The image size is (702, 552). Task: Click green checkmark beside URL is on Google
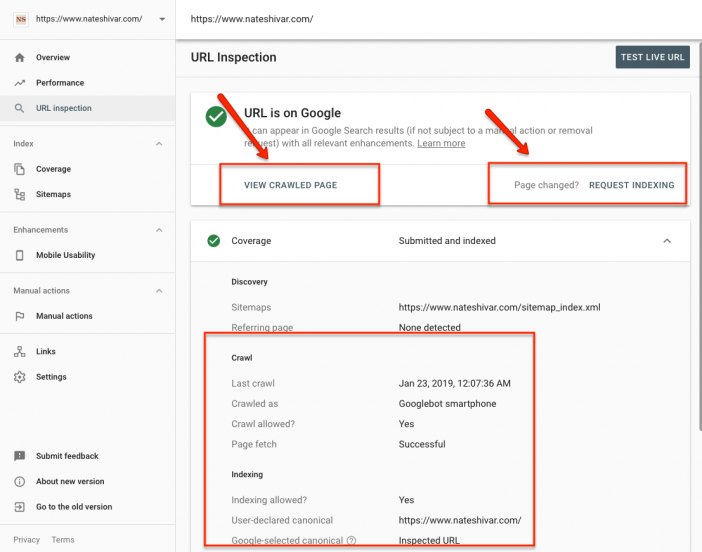[216, 116]
